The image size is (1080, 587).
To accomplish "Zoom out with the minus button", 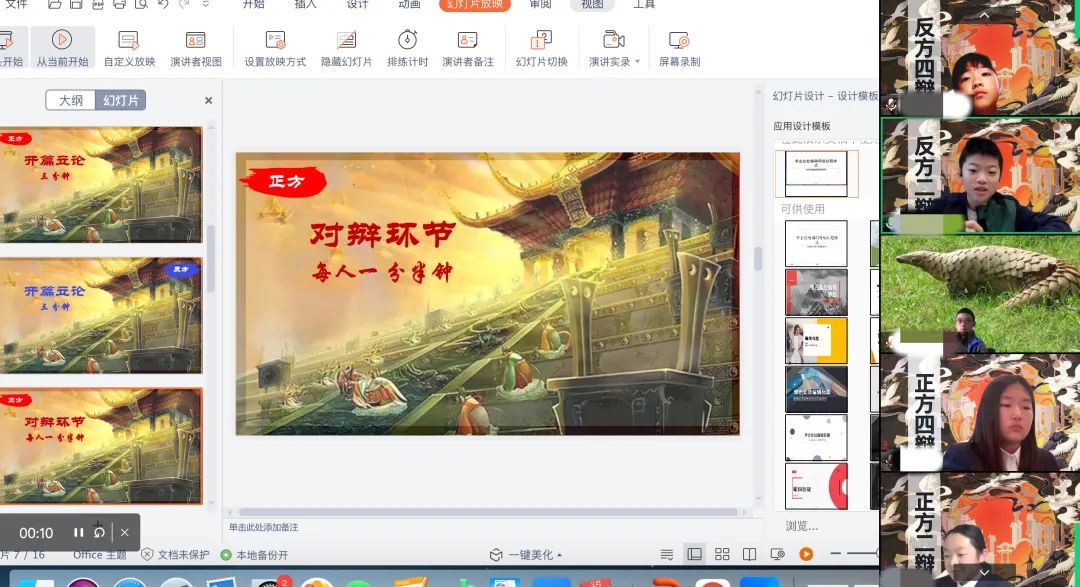I will [835, 554].
